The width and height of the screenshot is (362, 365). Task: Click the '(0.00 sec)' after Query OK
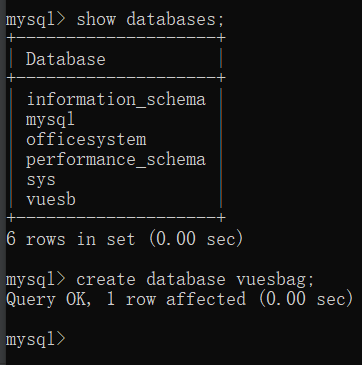[306, 299]
